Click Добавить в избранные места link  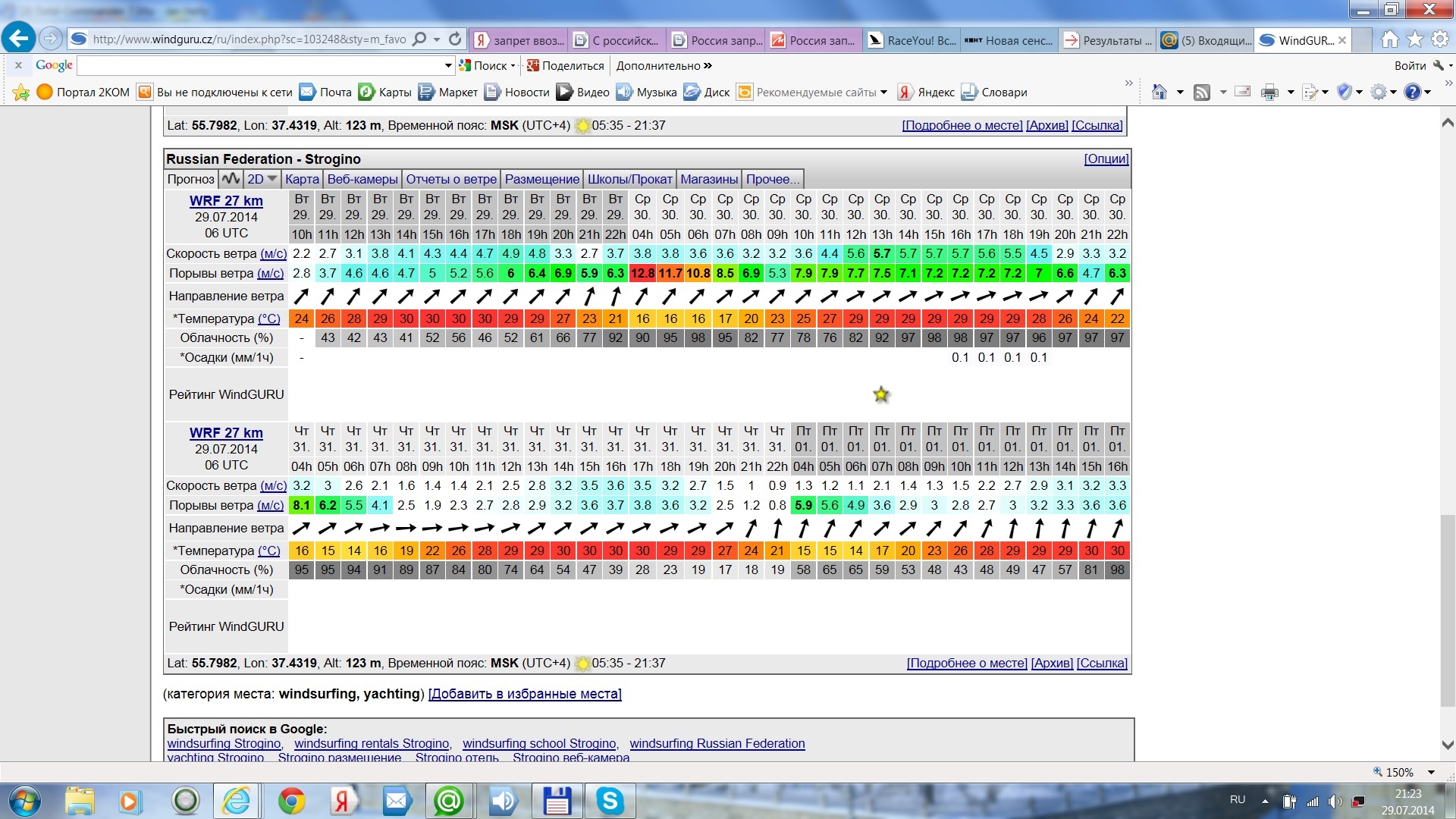[x=525, y=694]
